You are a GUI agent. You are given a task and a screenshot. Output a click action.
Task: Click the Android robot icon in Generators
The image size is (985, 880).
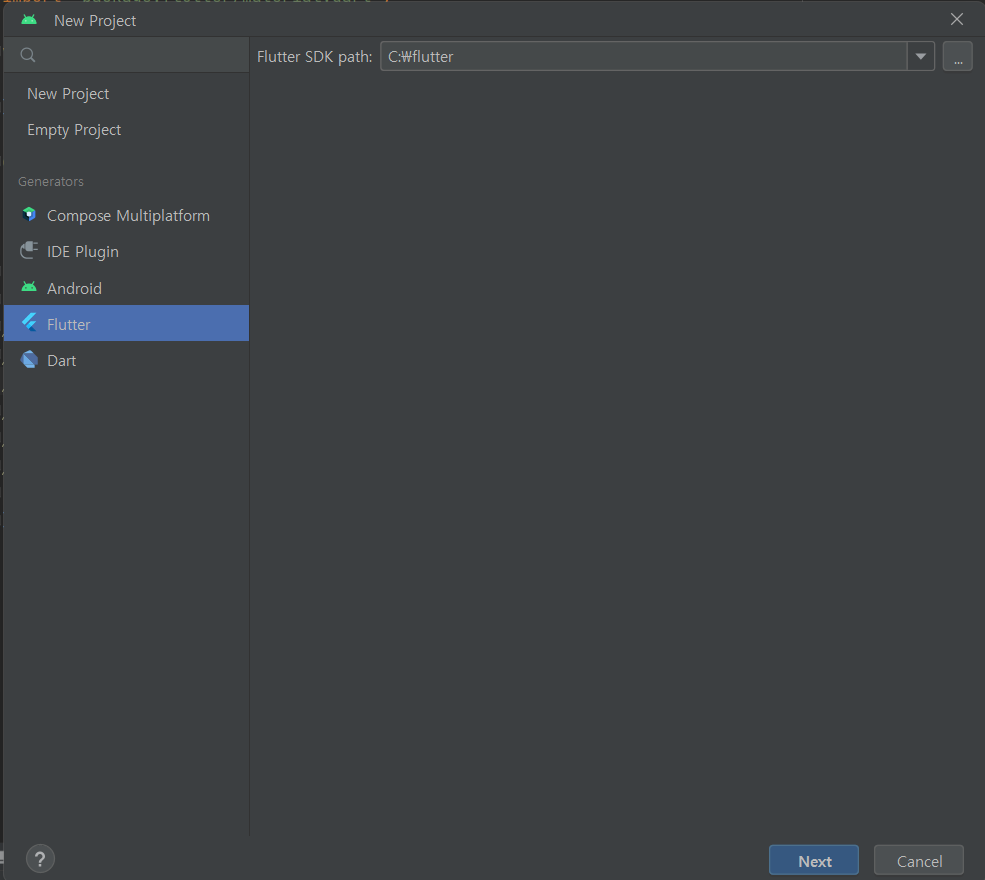(29, 287)
